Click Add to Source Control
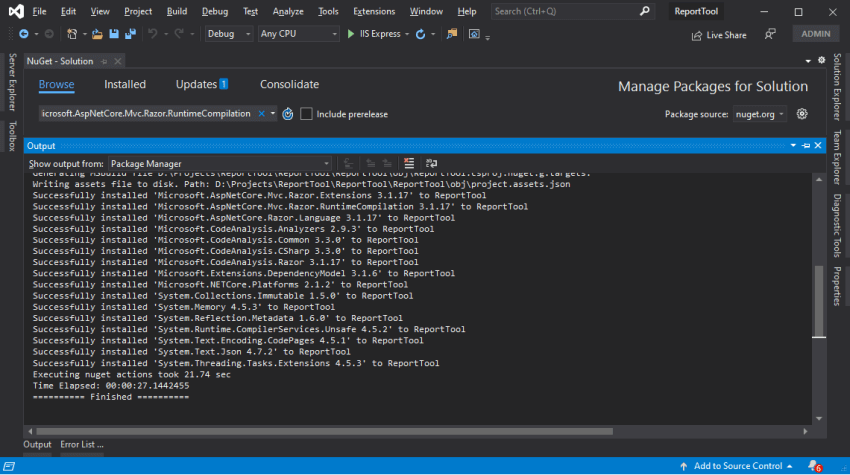 point(736,466)
